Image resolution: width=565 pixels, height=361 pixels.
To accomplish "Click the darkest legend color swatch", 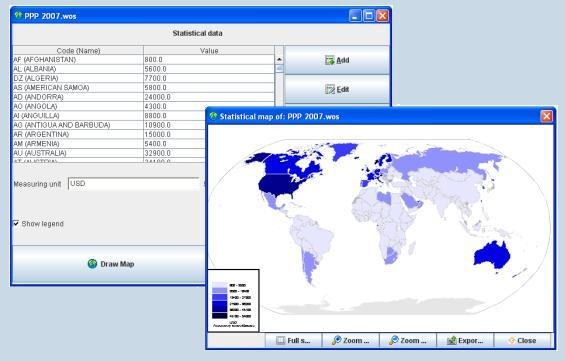I will click(219, 316).
